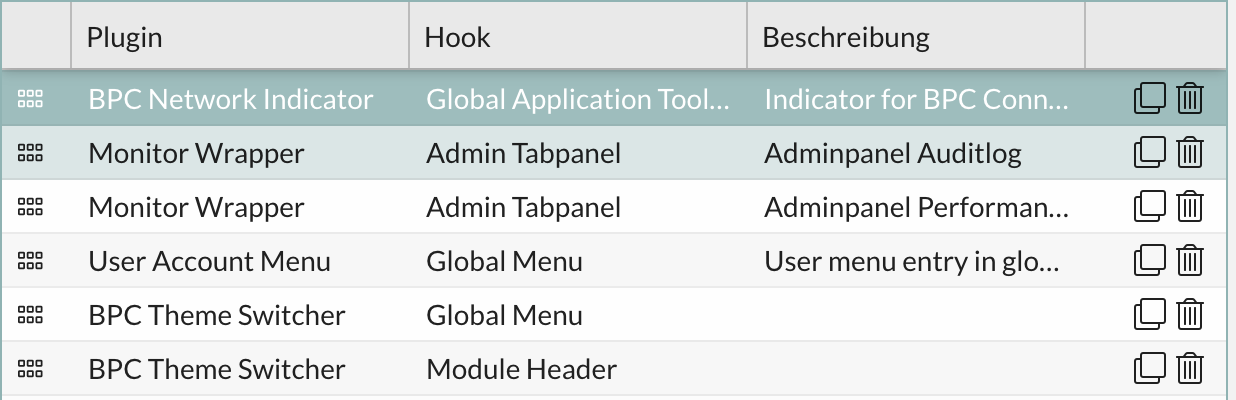Delete BPC Theme Switcher with Module Header hook
The width and height of the screenshot is (1236, 400).
(x=1189, y=369)
